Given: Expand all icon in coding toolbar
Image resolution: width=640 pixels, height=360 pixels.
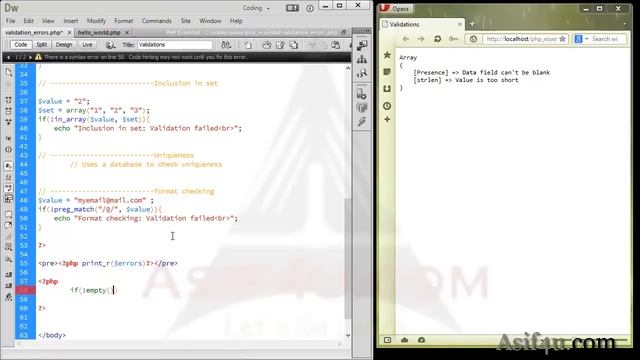Looking at the screenshot, I should (x=9, y=122).
